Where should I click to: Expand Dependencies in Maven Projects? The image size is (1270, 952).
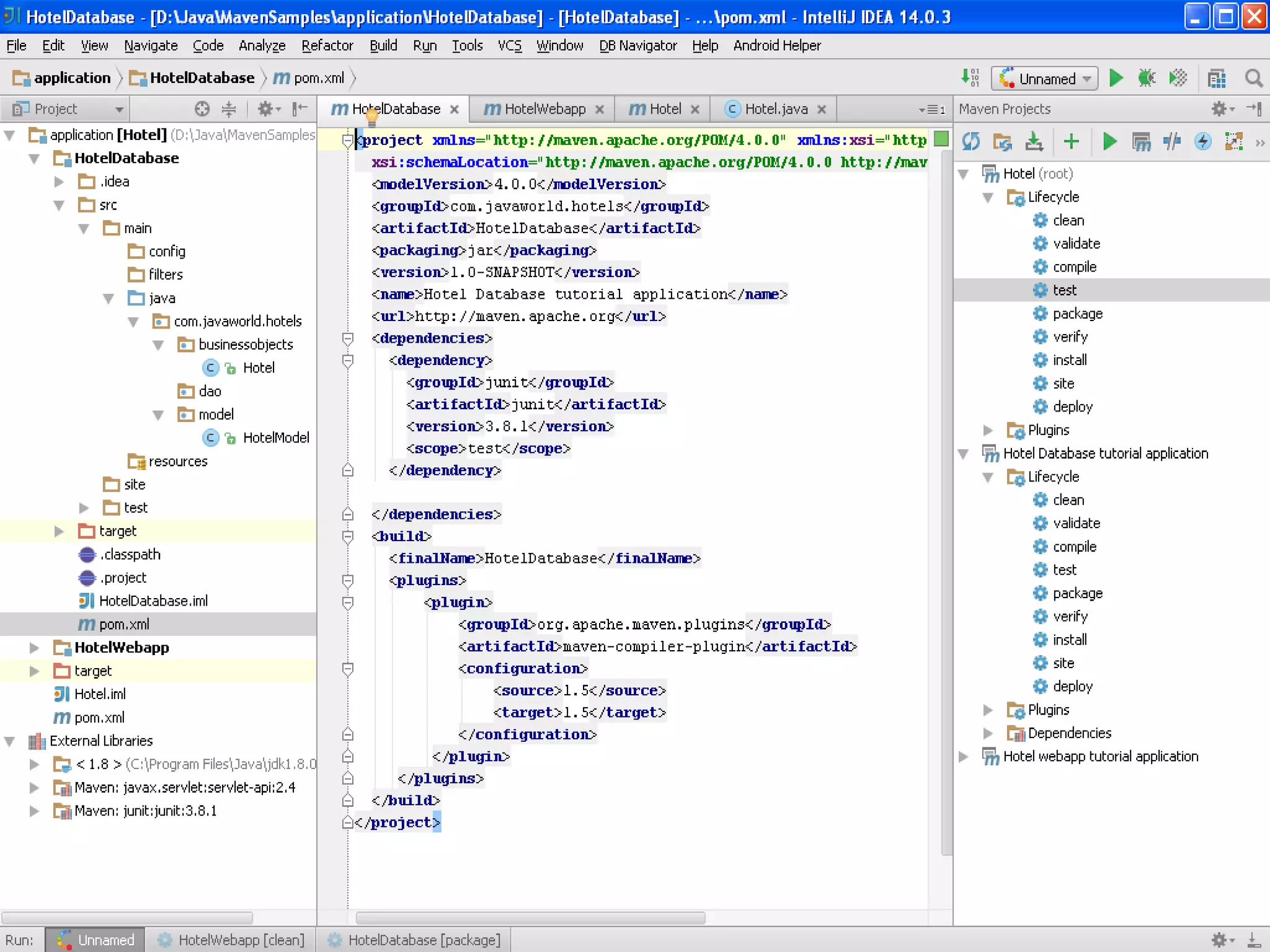pos(988,734)
